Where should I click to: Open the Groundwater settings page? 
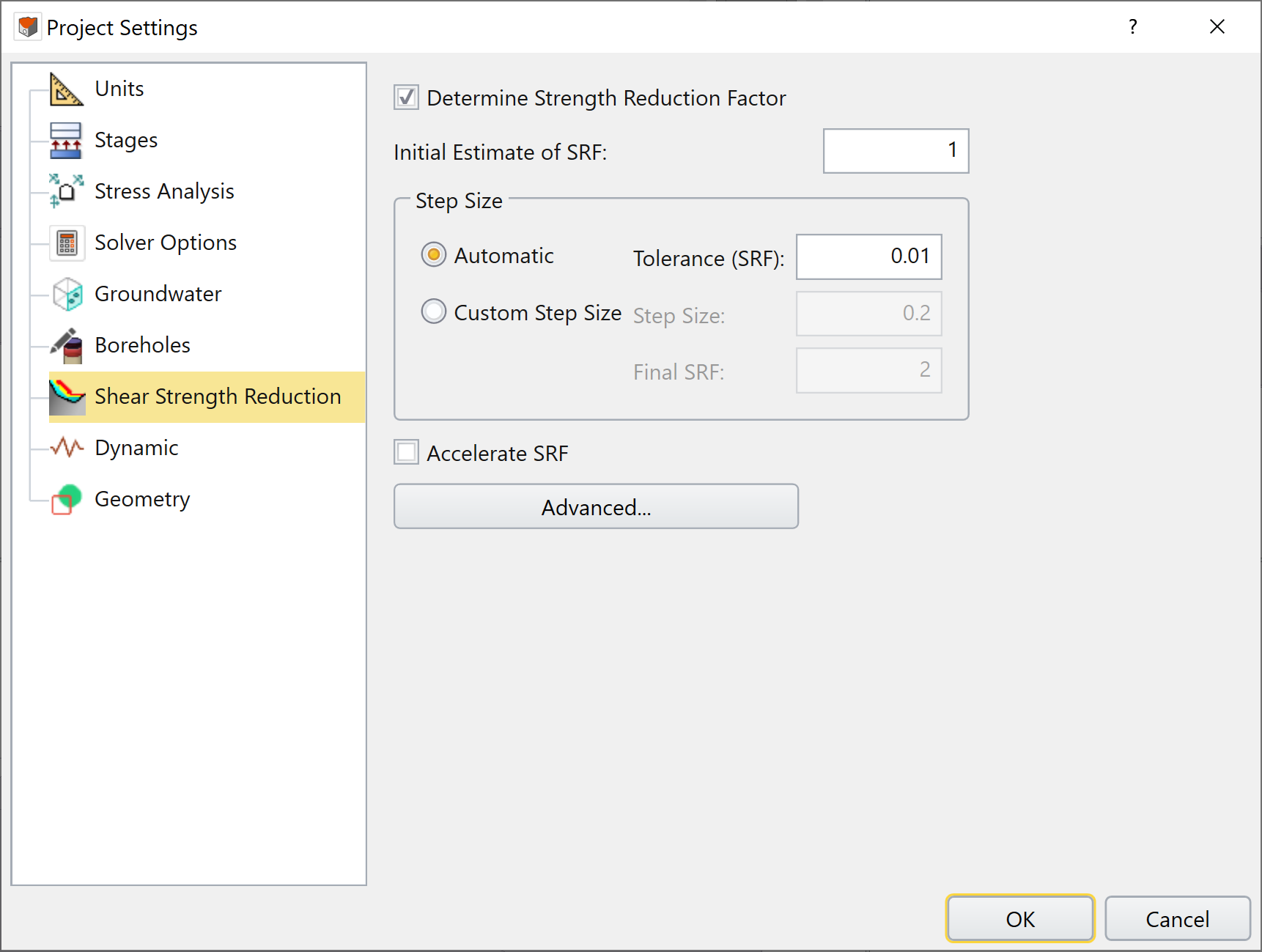(x=158, y=294)
